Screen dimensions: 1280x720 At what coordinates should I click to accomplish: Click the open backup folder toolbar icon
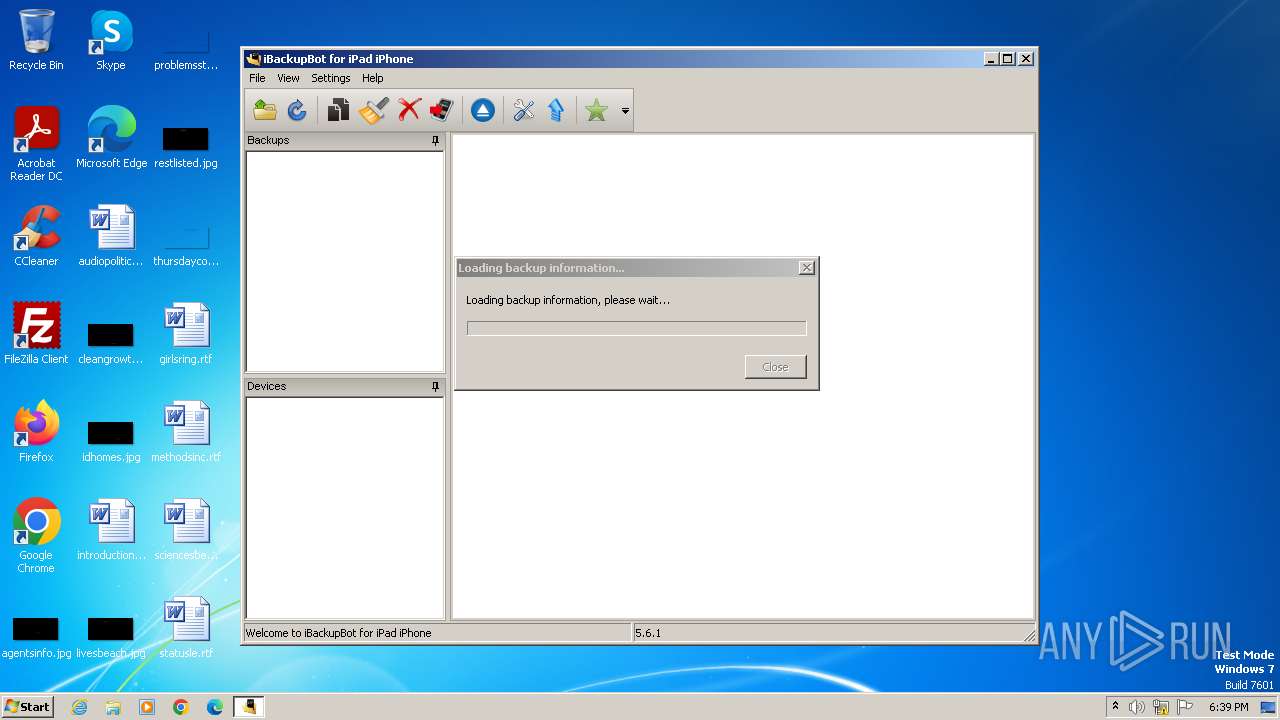(x=265, y=111)
